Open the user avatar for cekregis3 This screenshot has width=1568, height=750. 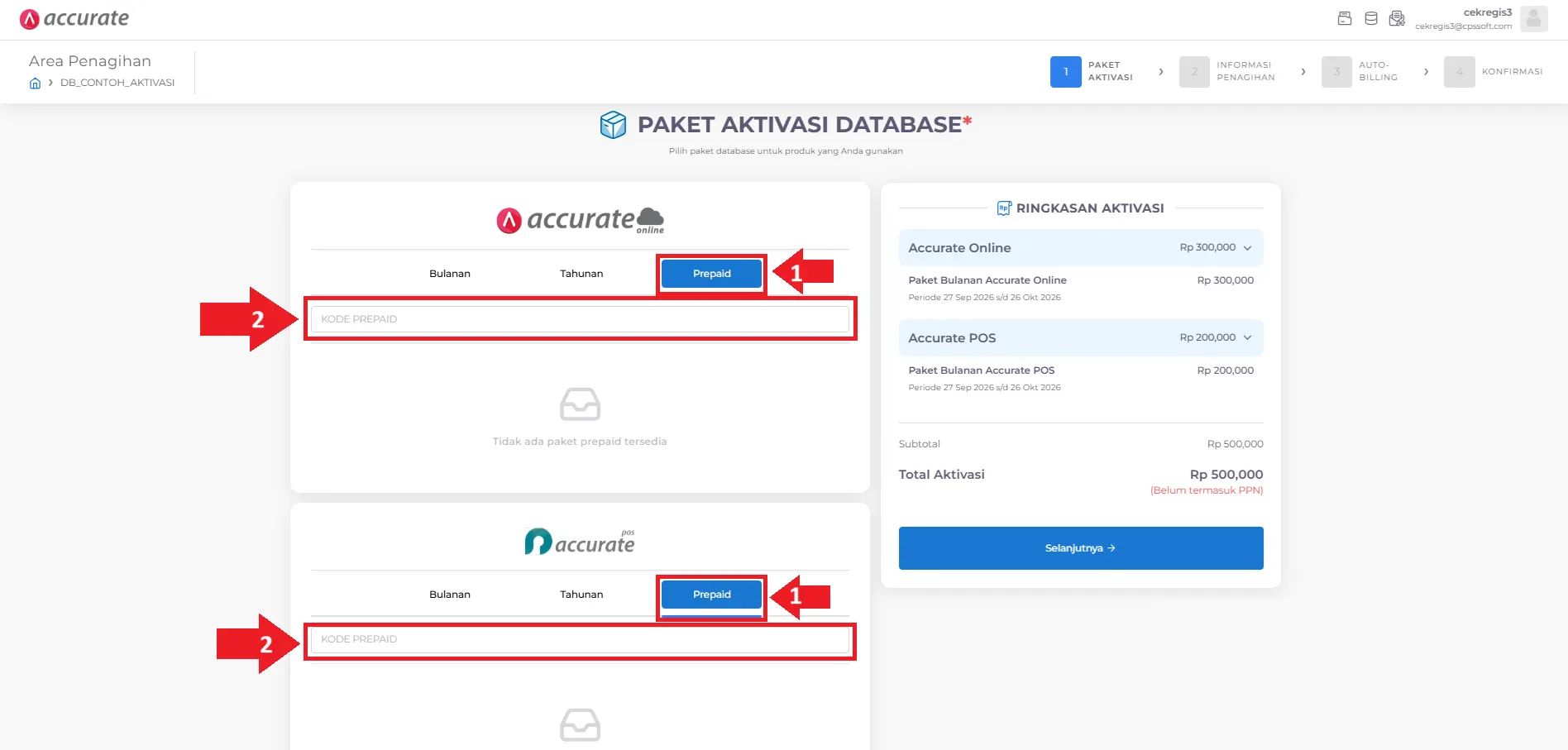(1534, 18)
